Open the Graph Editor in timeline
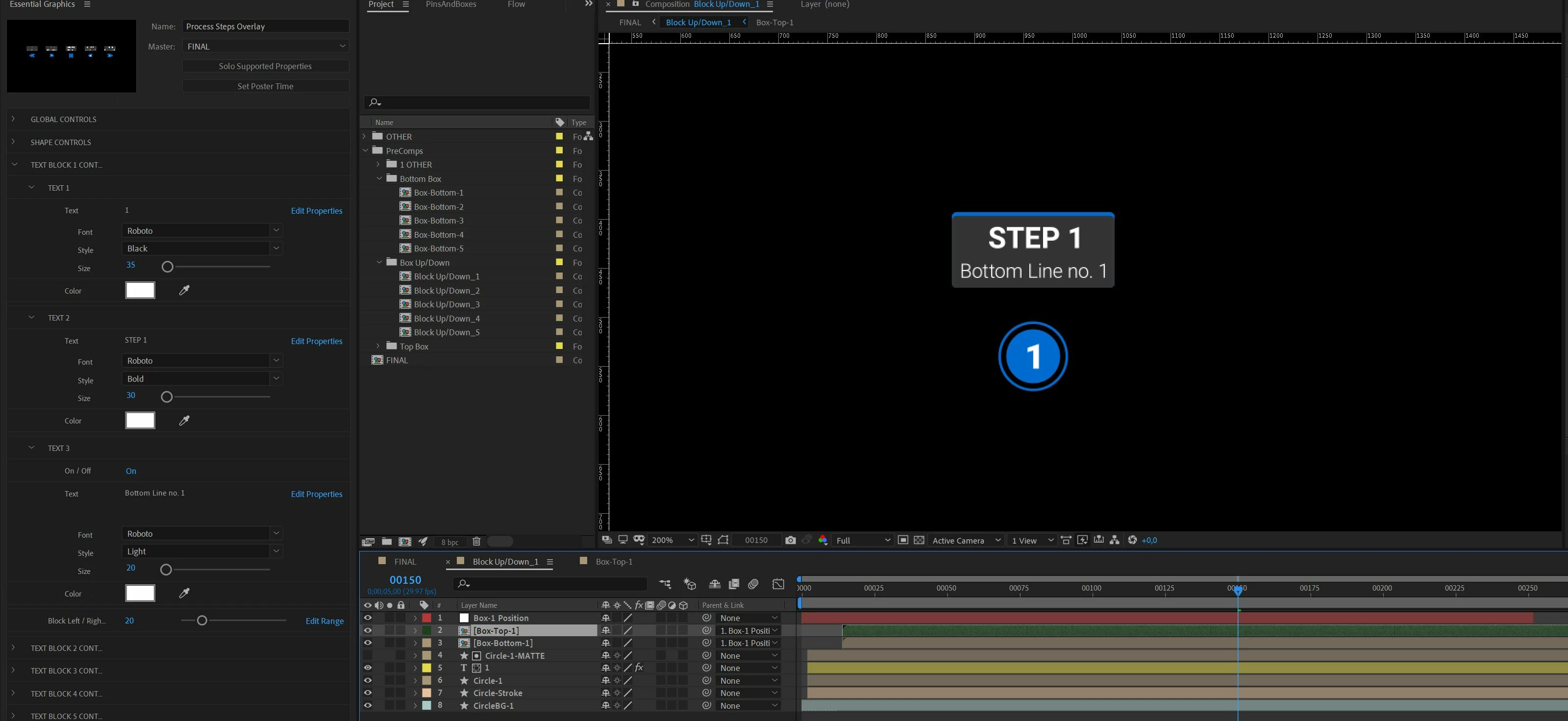Screen dimensions: 1568x721 [778, 584]
